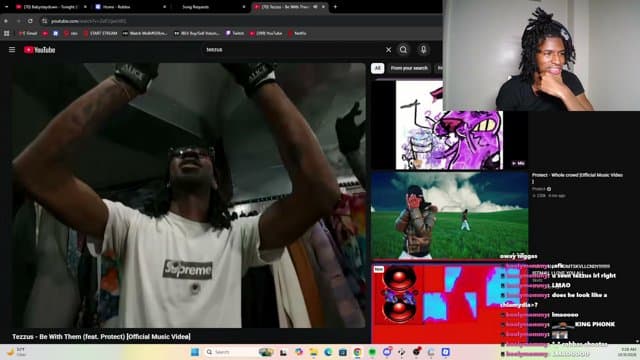640x360 pixels.
Task: Open the Twitch bookmark
Action: [x=235, y=33]
